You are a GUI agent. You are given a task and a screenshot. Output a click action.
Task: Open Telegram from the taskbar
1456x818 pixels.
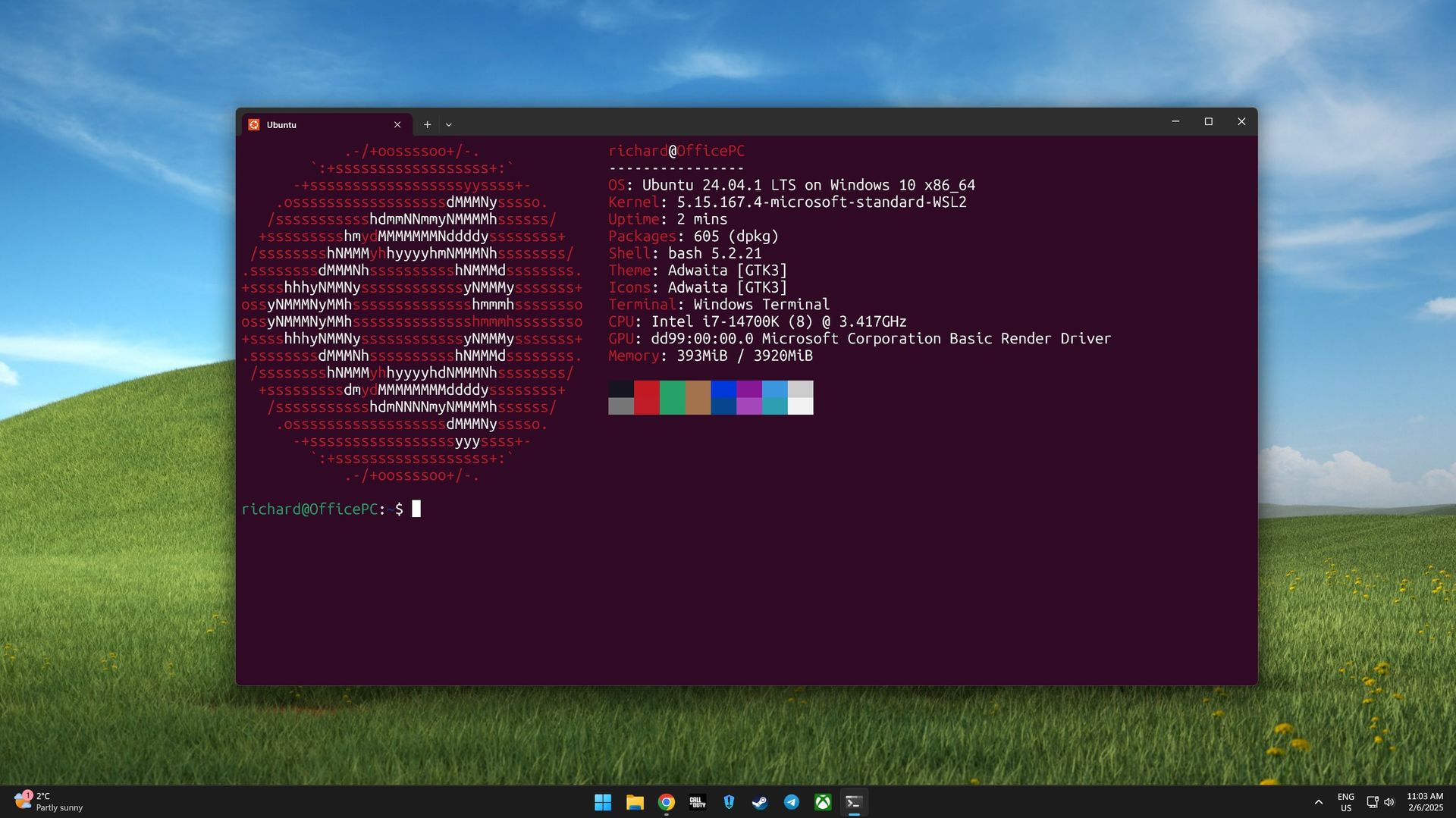point(791,802)
